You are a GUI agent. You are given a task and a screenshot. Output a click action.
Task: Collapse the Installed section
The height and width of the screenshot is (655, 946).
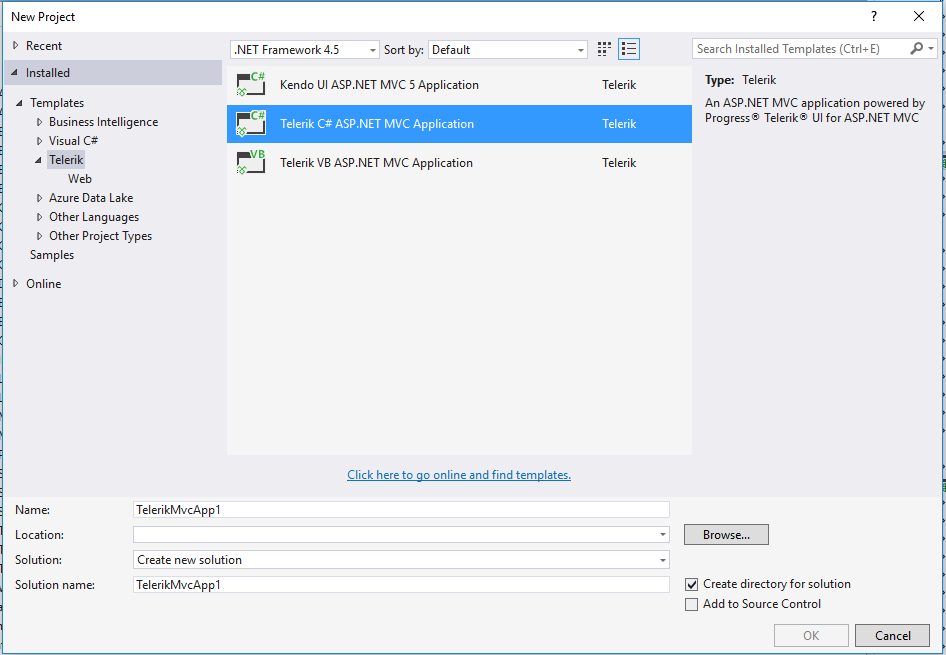[x=14, y=72]
